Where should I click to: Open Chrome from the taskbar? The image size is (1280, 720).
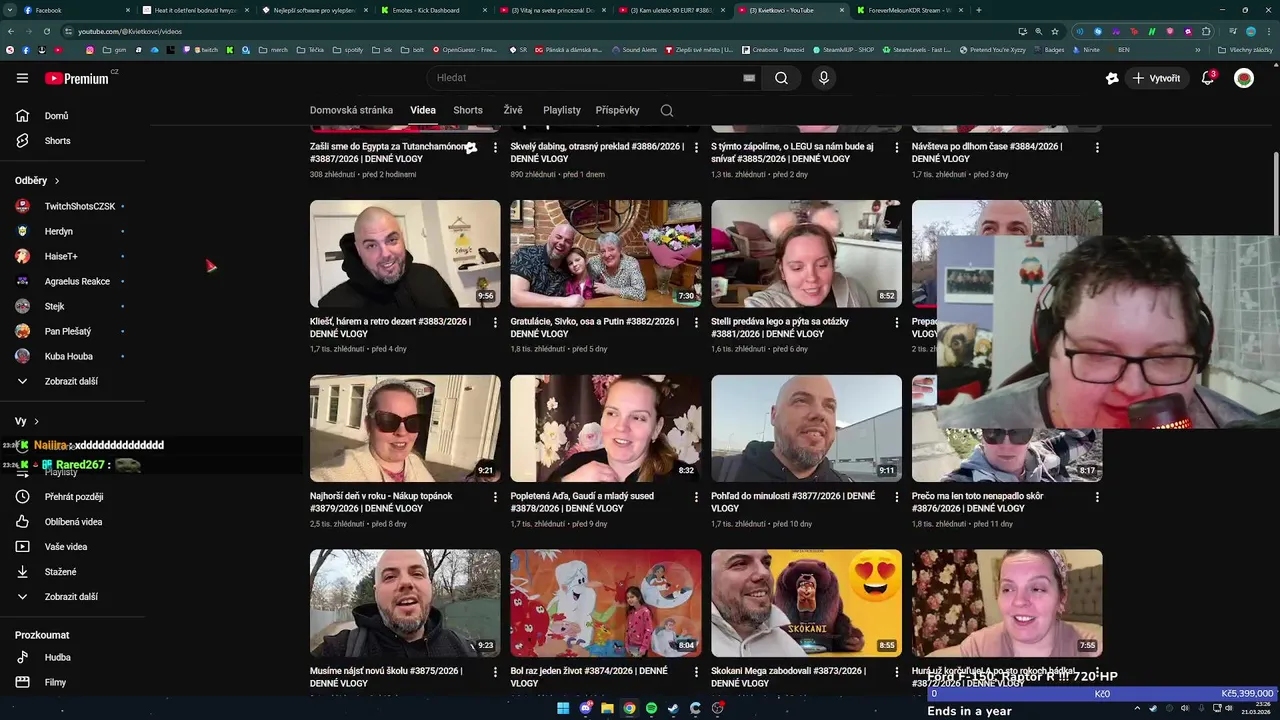pyautogui.click(x=629, y=708)
